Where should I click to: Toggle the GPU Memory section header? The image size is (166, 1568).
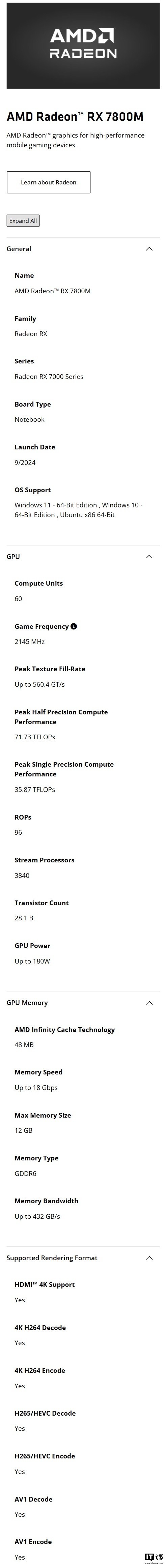(83, 1003)
